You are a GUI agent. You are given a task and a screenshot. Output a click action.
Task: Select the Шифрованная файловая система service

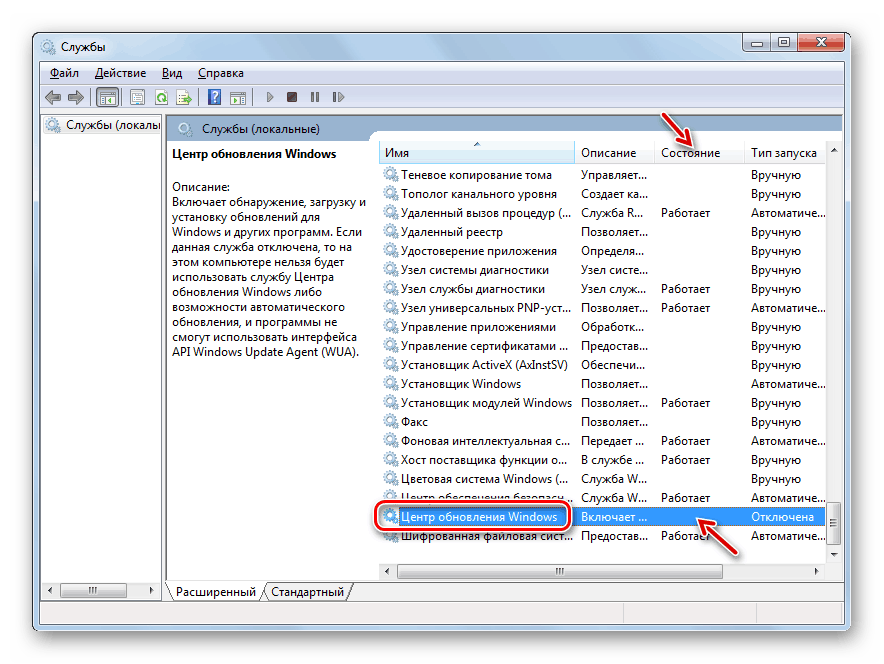tap(602, 536)
